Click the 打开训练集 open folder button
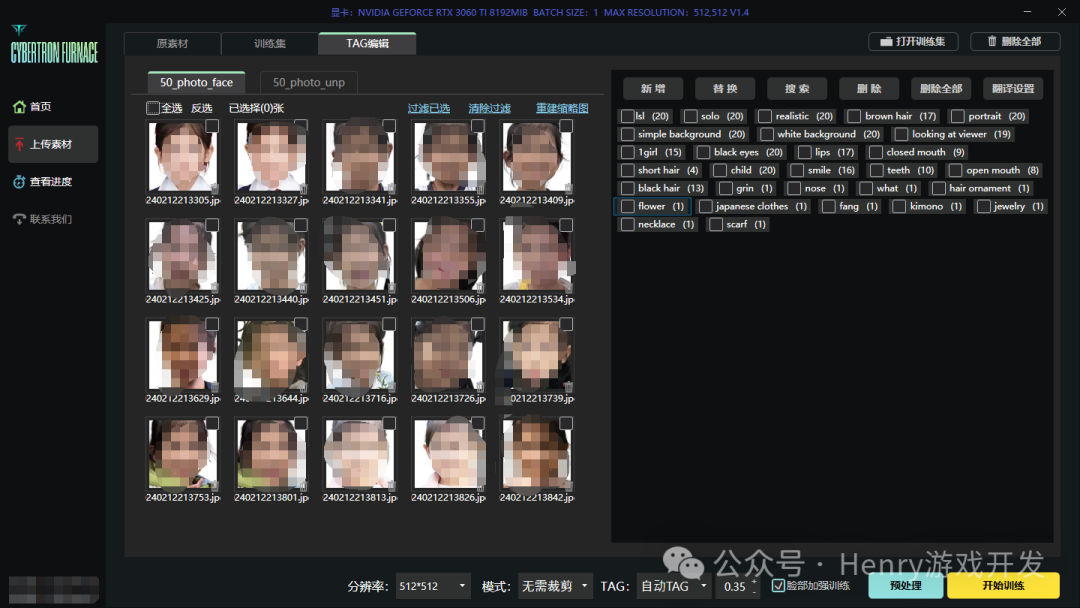 pyautogui.click(x=913, y=41)
